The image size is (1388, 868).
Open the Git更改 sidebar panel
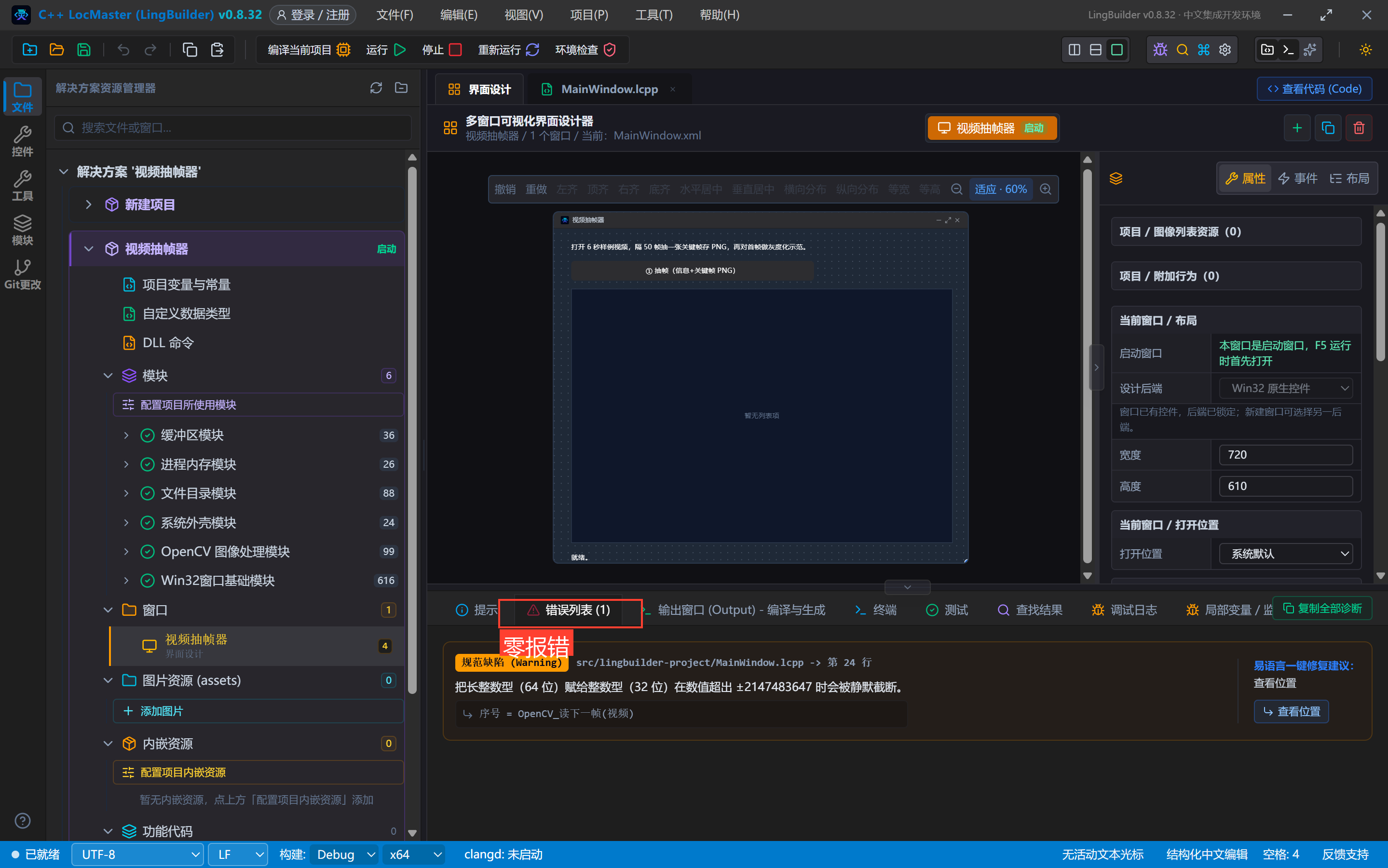(x=22, y=274)
